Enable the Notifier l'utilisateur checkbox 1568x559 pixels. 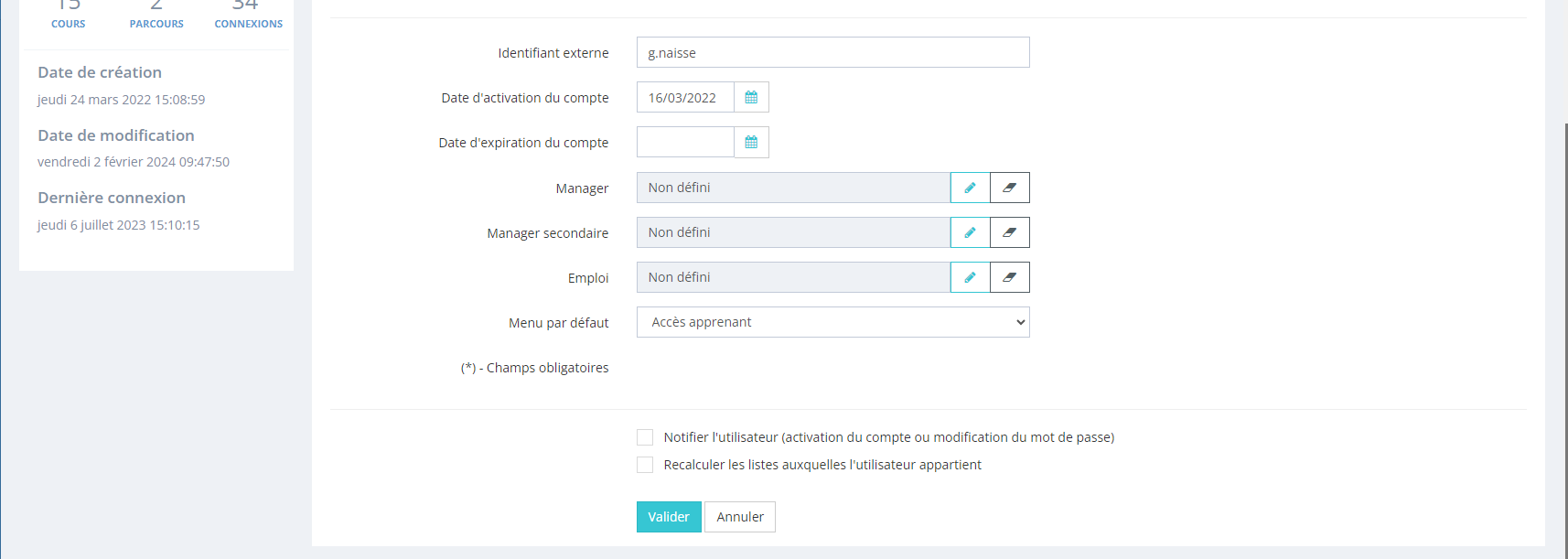pos(645,437)
